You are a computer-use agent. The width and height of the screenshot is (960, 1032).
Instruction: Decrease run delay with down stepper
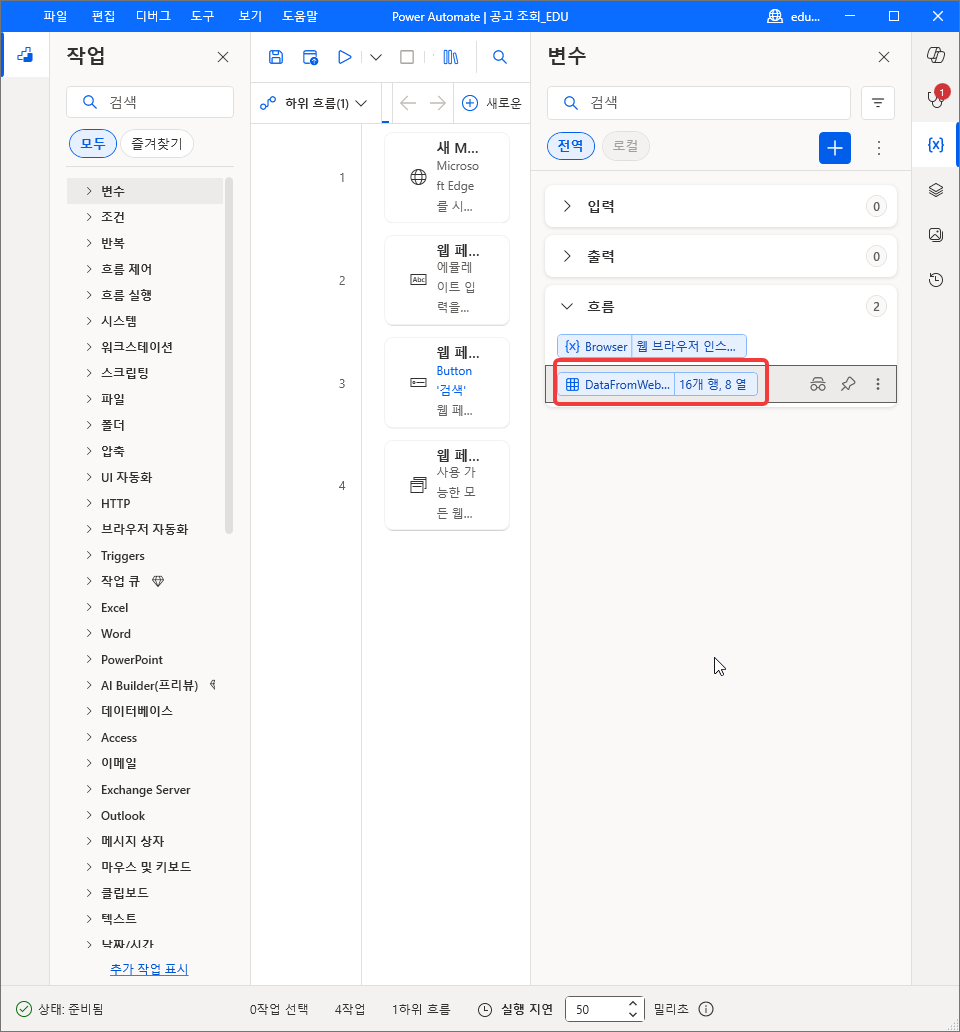click(633, 1015)
